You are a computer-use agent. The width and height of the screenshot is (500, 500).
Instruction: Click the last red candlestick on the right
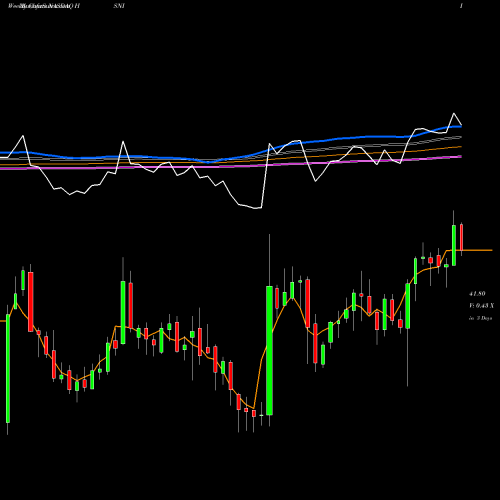click(462, 237)
